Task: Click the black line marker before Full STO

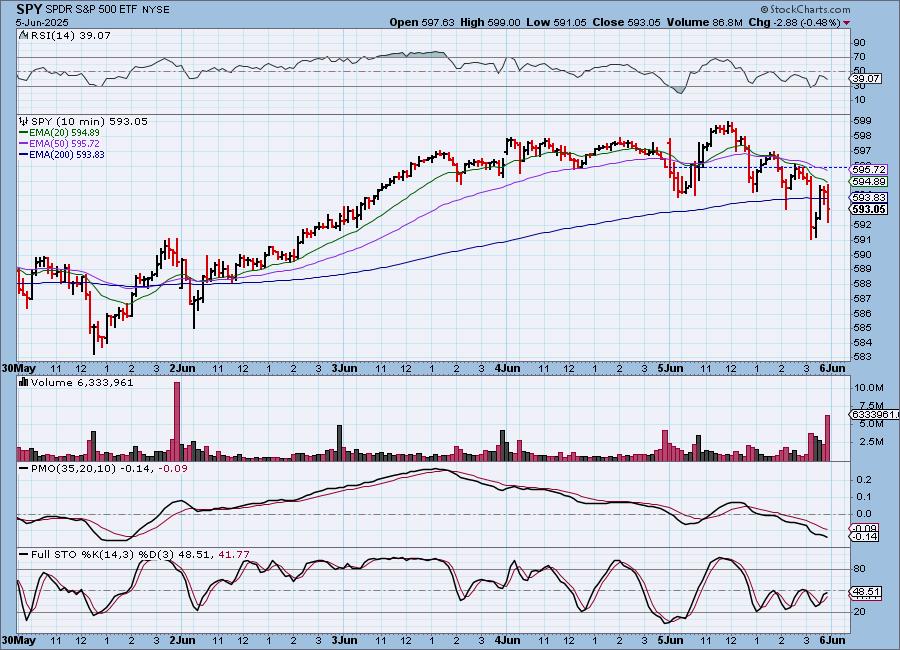Action: pyautogui.click(x=24, y=555)
